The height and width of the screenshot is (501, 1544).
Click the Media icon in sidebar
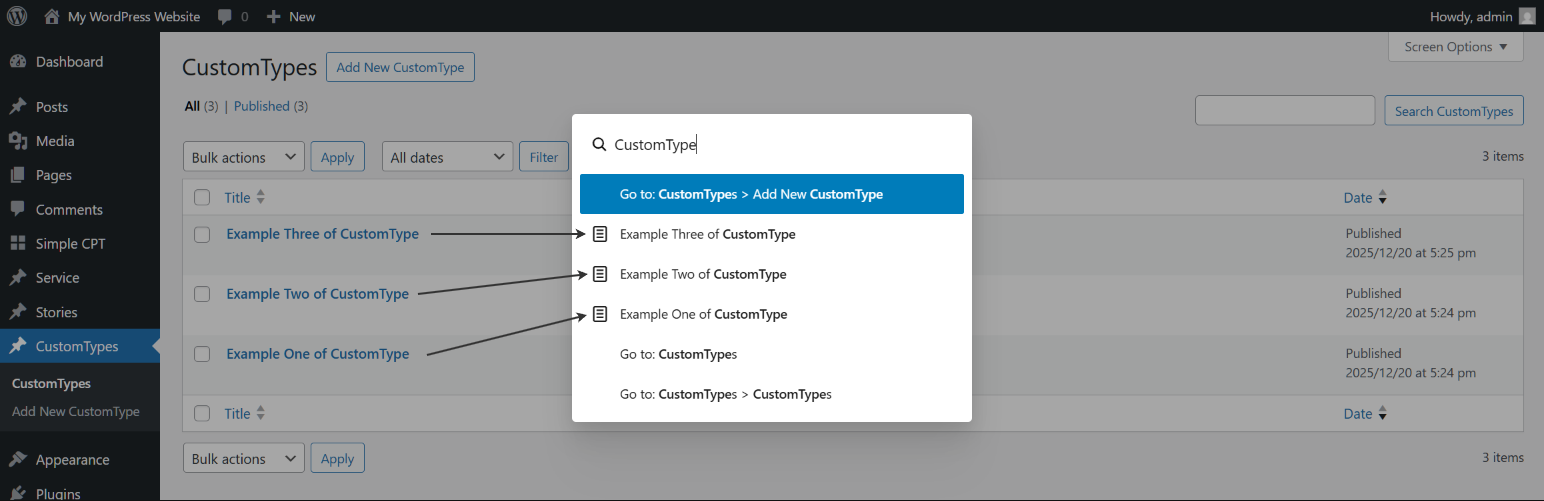point(18,141)
